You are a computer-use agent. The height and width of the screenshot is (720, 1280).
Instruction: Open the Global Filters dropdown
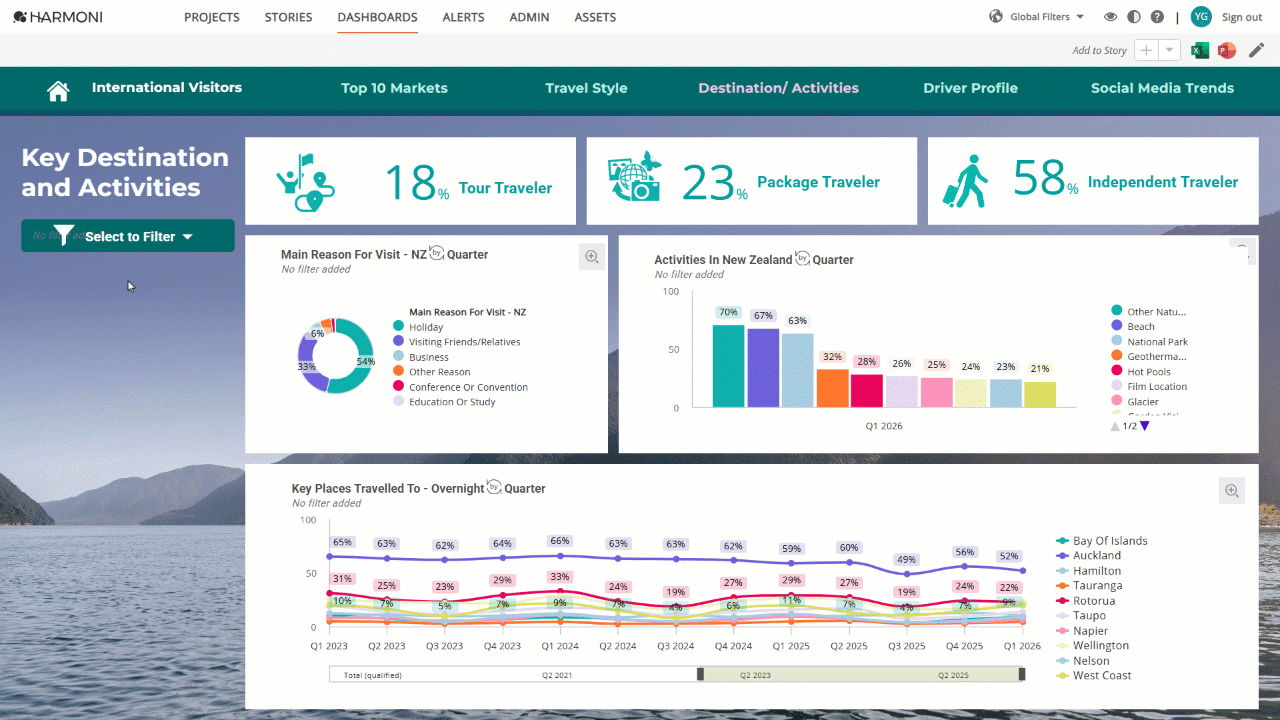[x=1037, y=17]
